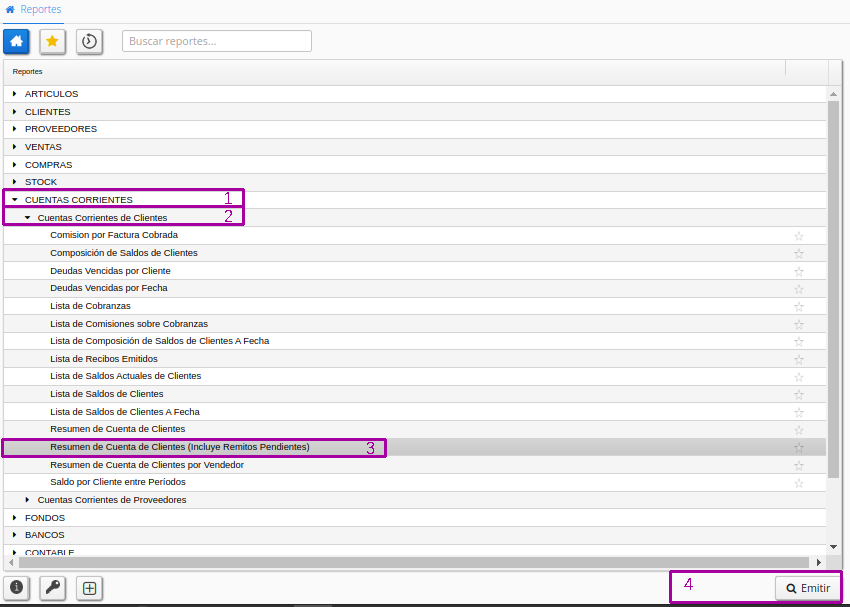Click the plus add-report button
850x607 pixels.
pyautogui.click(x=89, y=587)
